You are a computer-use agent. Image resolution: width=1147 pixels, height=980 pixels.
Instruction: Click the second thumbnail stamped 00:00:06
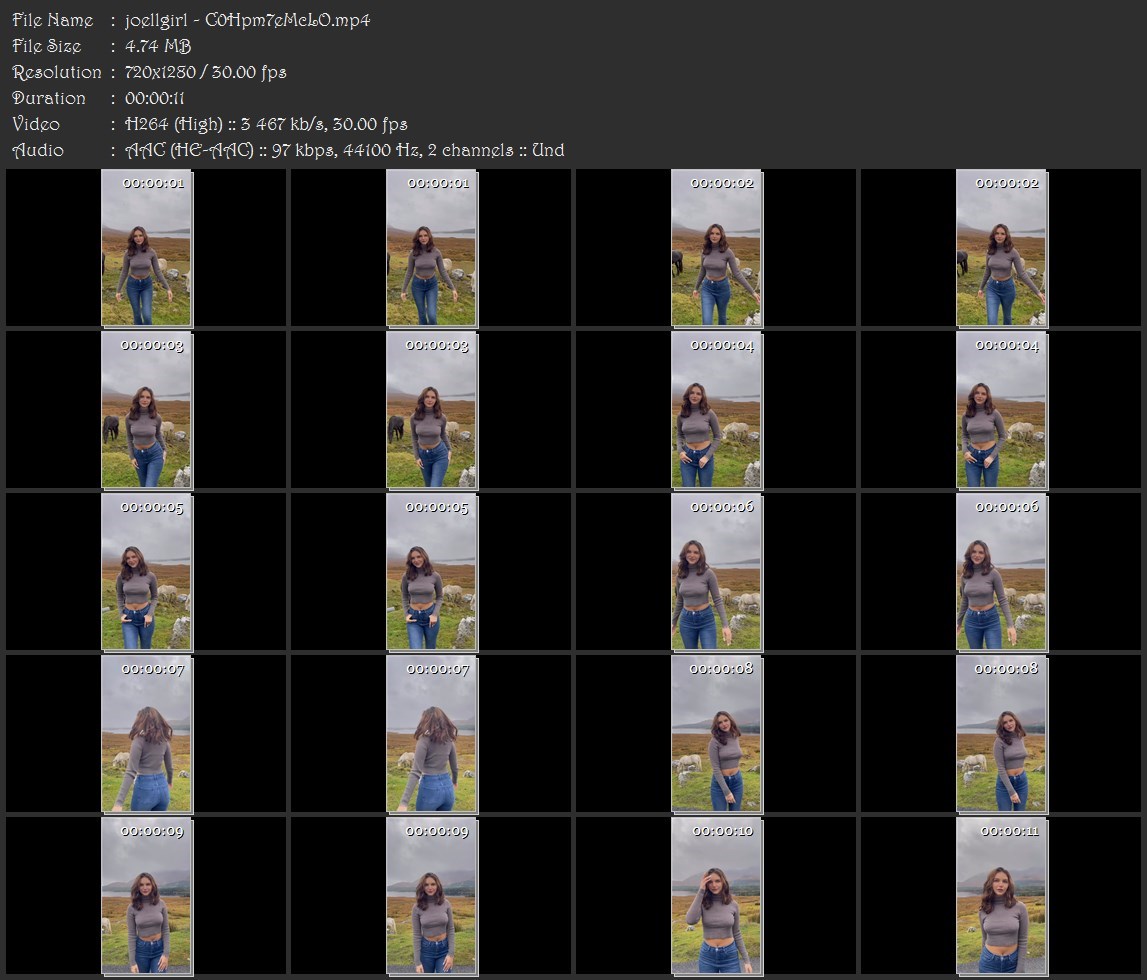tap(1001, 572)
